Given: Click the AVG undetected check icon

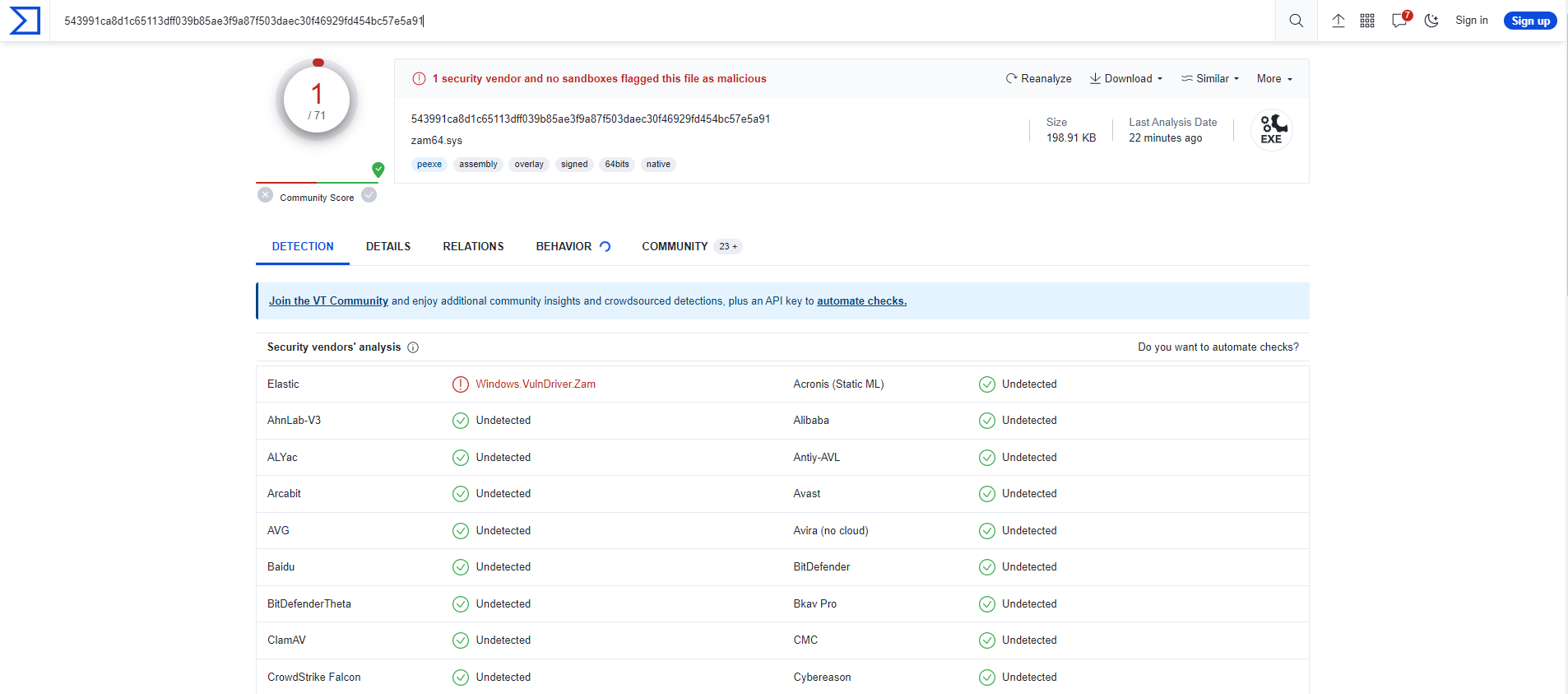Looking at the screenshot, I should (x=461, y=531).
